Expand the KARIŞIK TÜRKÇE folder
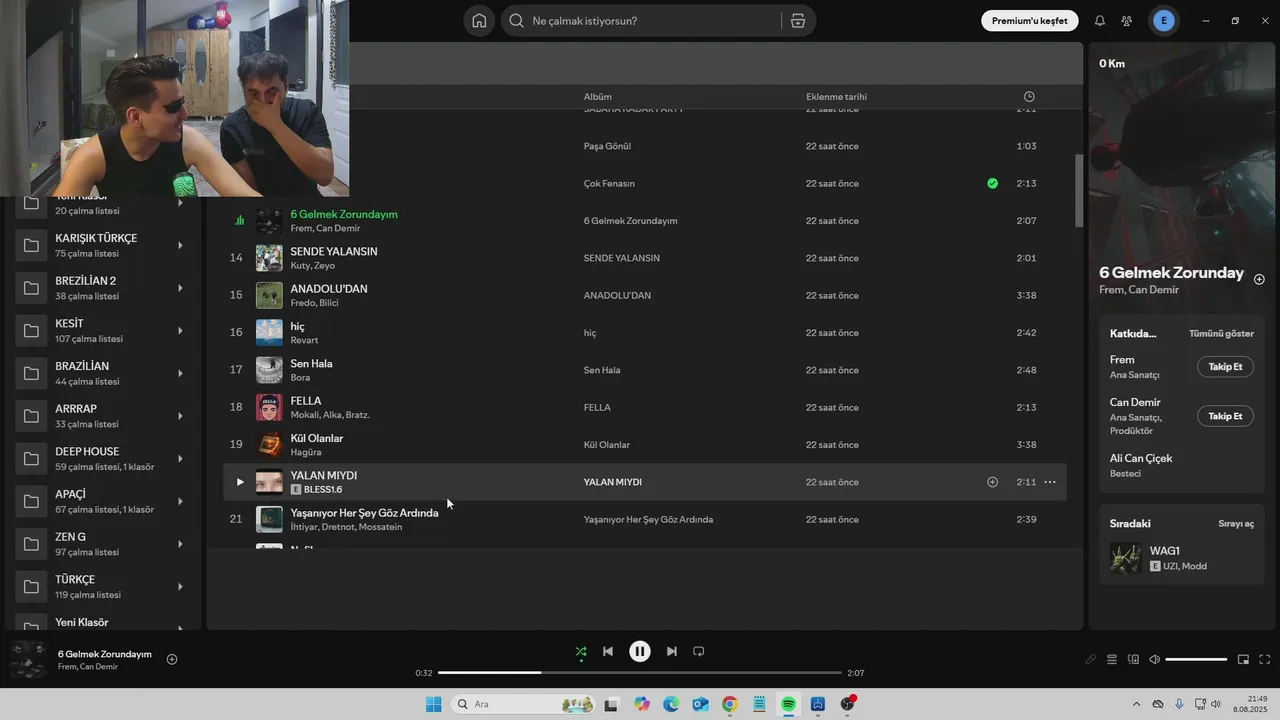The width and height of the screenshot is (1280, 720). click(180, 246)
